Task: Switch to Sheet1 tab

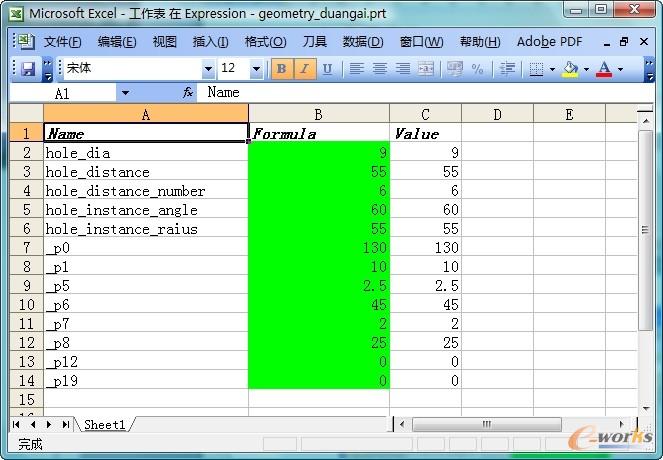Action: tap(105, 425)
